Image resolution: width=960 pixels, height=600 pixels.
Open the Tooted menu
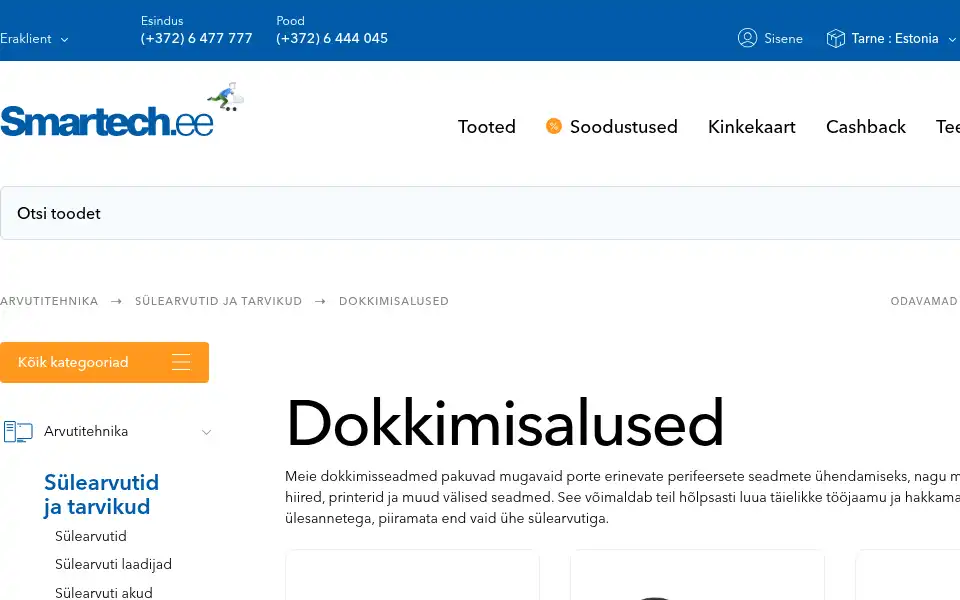point(487,127)
